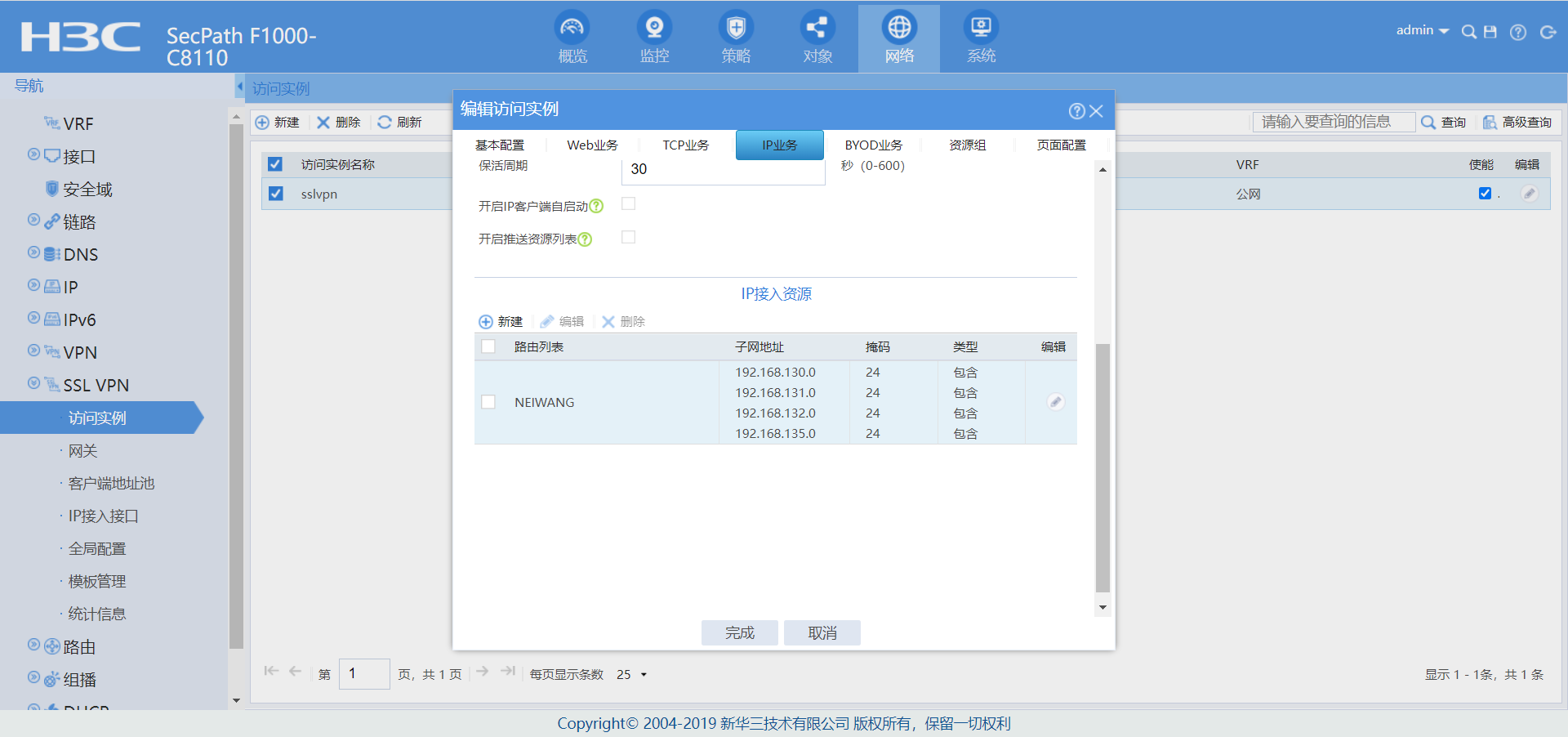
Task: Open the 概览 overview dashboard icon
Action: (x=572, y=29)
